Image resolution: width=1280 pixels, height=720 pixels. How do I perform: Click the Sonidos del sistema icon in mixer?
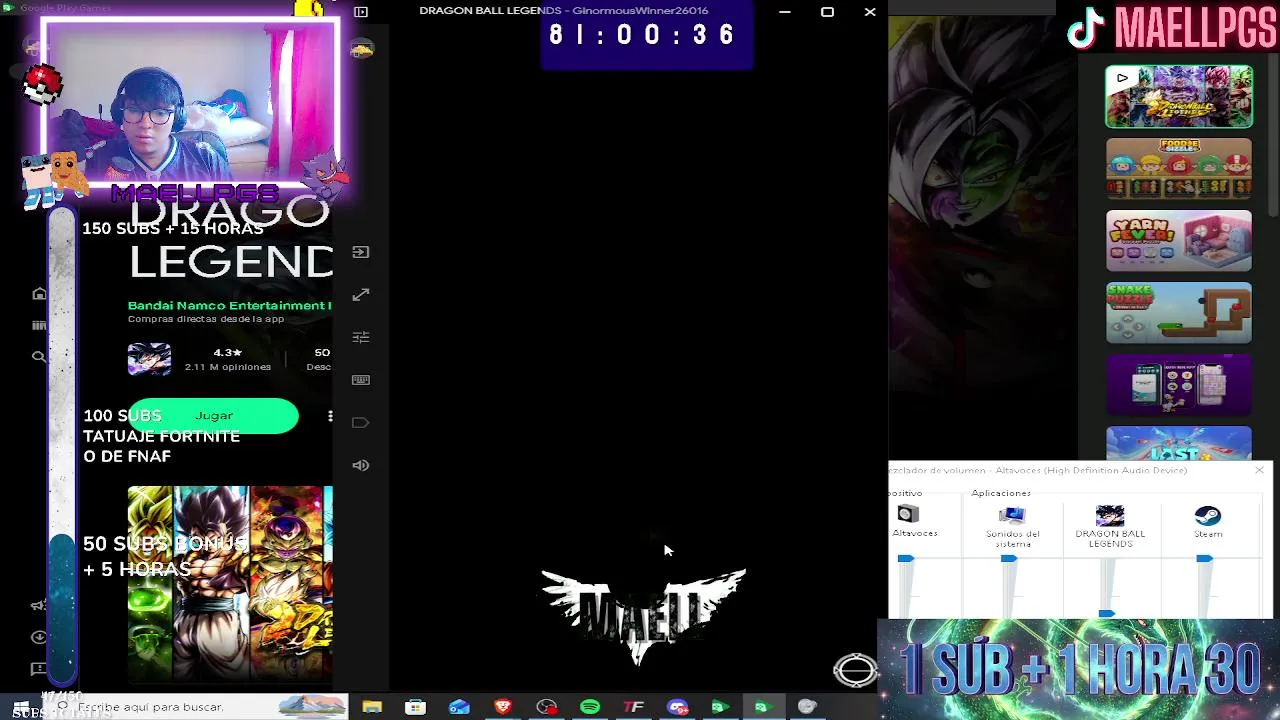point(1012,515)
